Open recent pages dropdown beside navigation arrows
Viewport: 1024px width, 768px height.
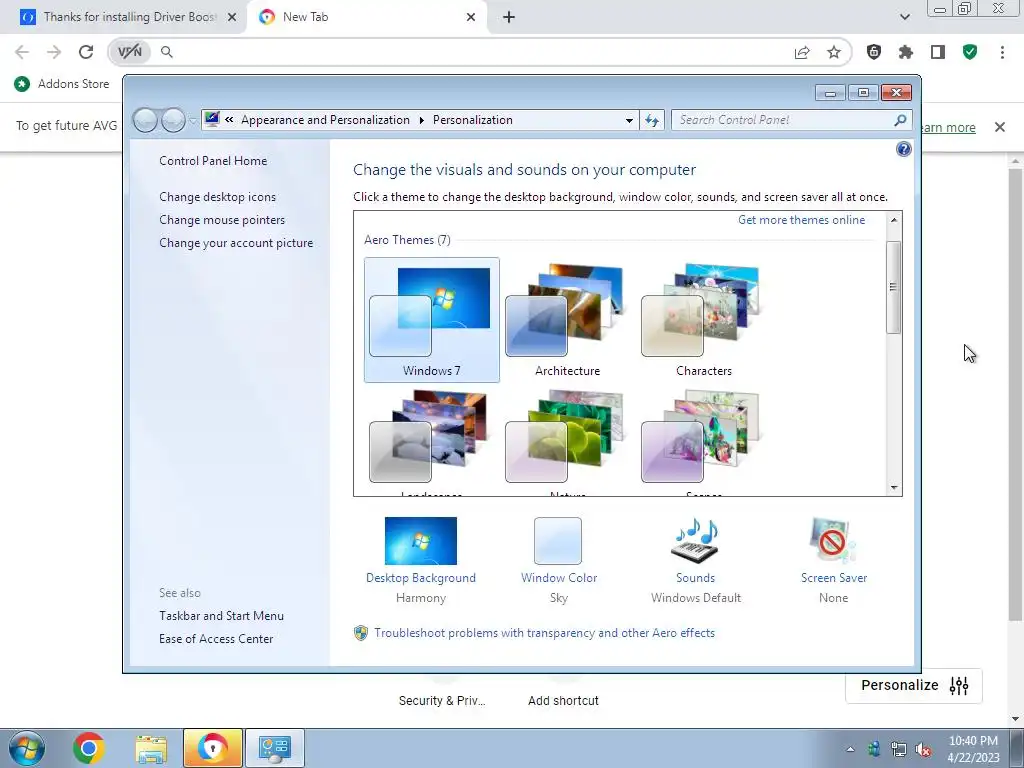coord(193,121)
